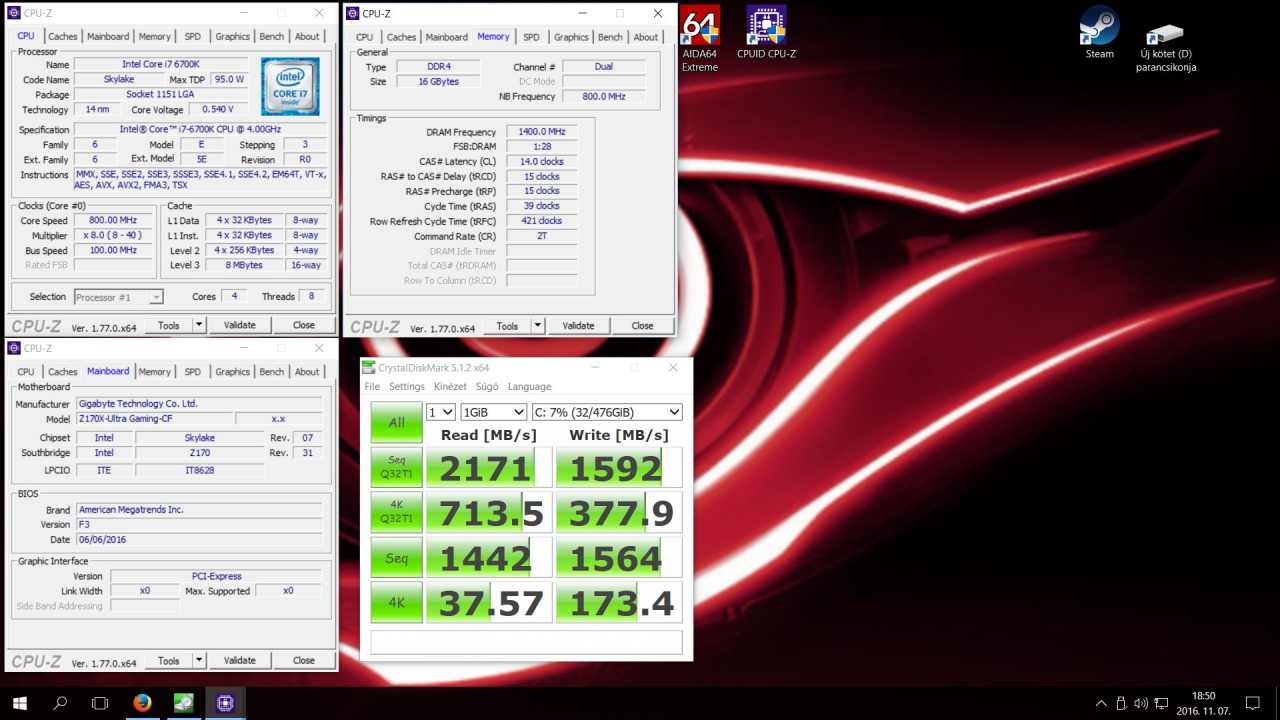This screenshot has height=720, width=1280.
Task: Expand Tools dropdown arrow in Memory window
Action: (x=537, y=326)
